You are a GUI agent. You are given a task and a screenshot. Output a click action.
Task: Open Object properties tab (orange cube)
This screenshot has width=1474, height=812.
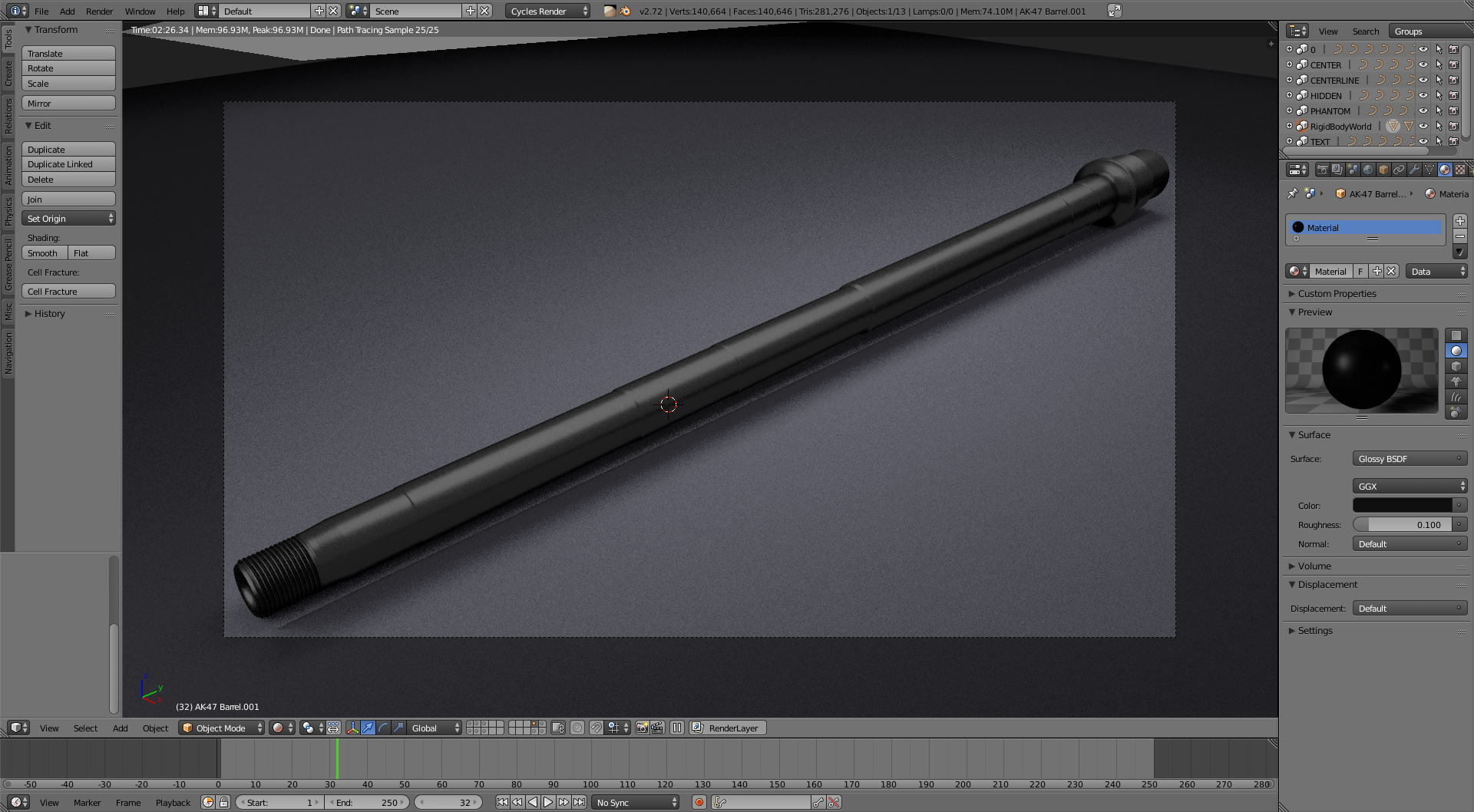pyautogui.click(x=1383, y=170)
